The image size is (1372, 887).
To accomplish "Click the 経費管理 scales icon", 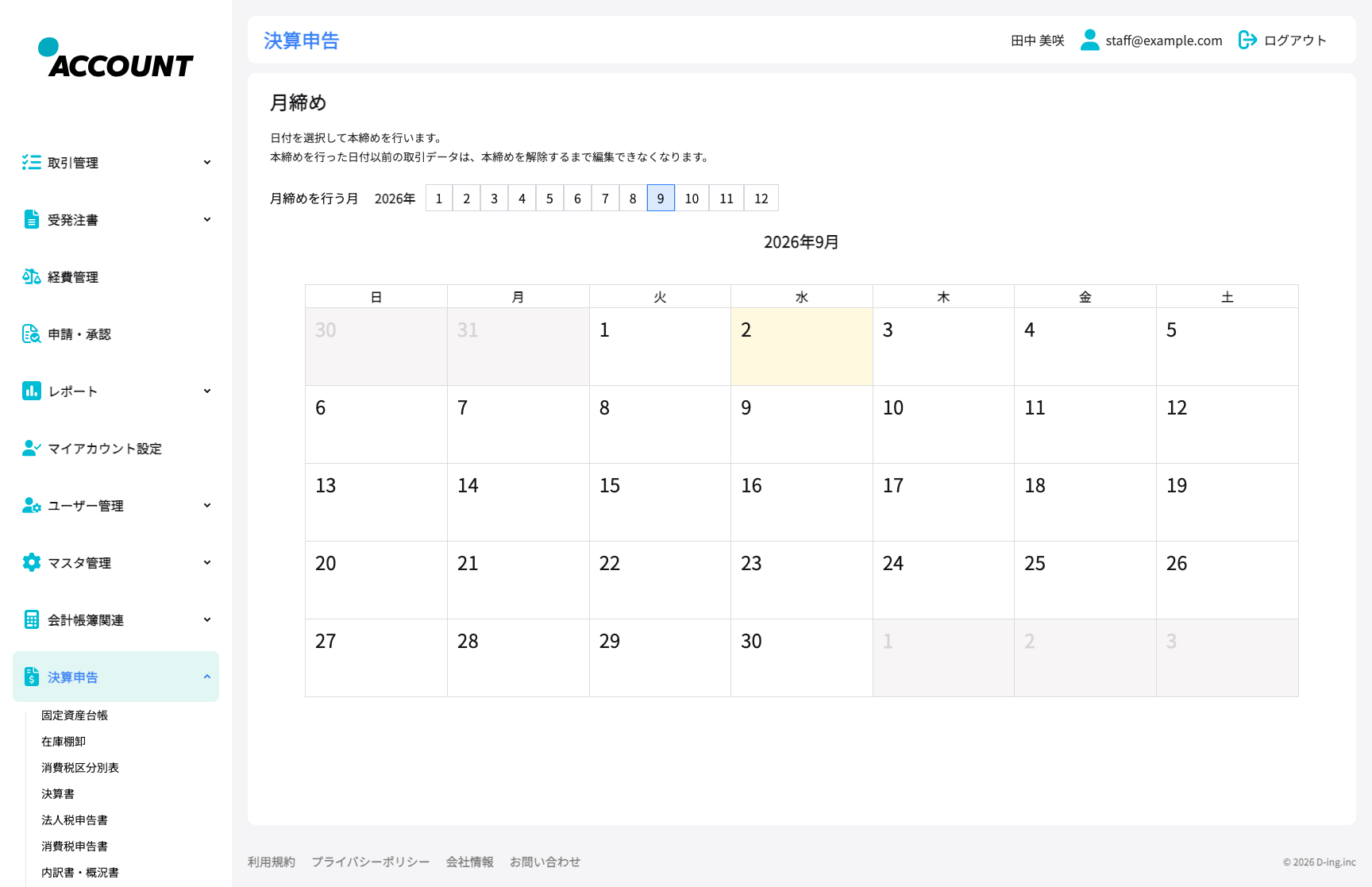I will coord(32,277).
